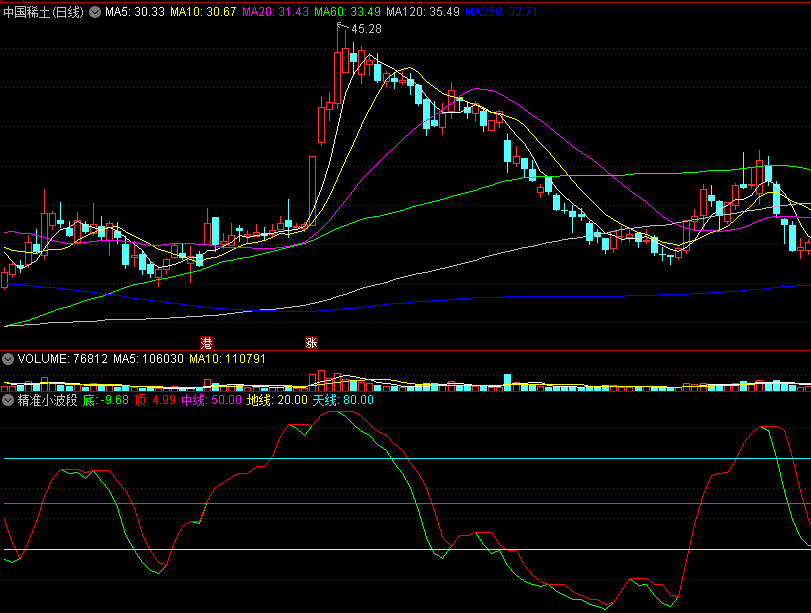Screen dimensions: 811x613
Task: Select the MA5: 30.33 label
Action: (x=135, y=12)
